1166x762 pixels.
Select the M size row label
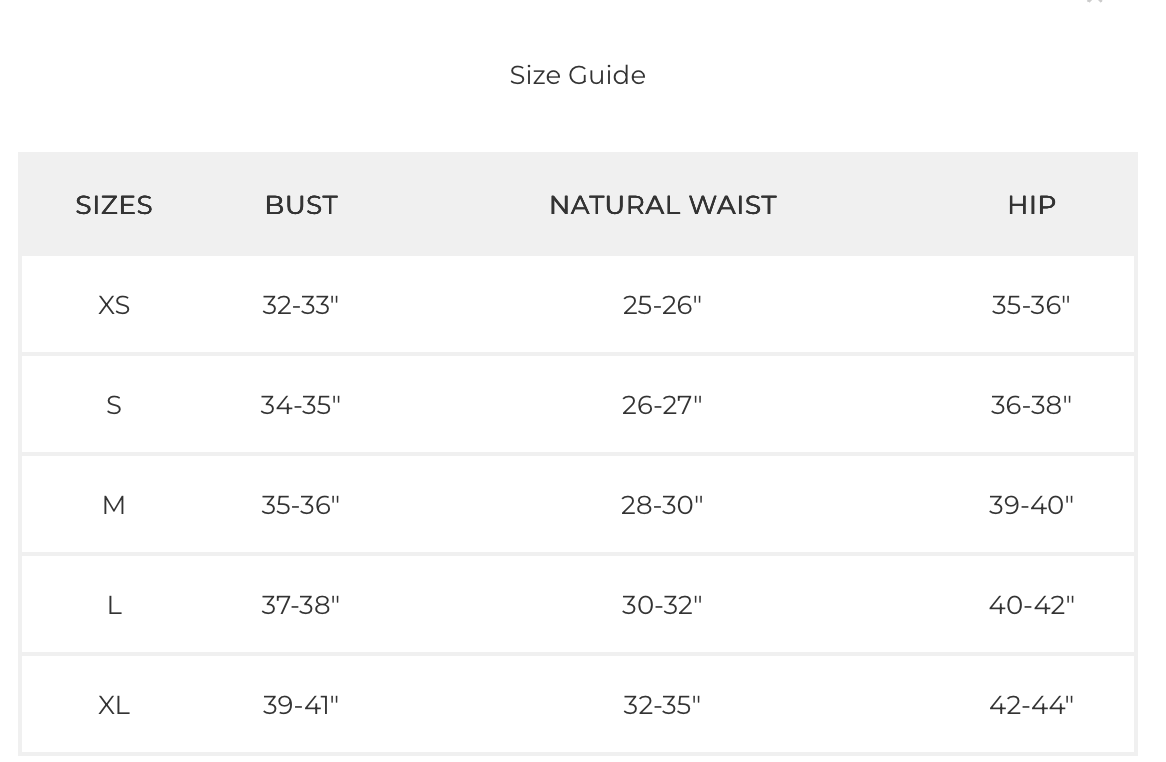114,505
